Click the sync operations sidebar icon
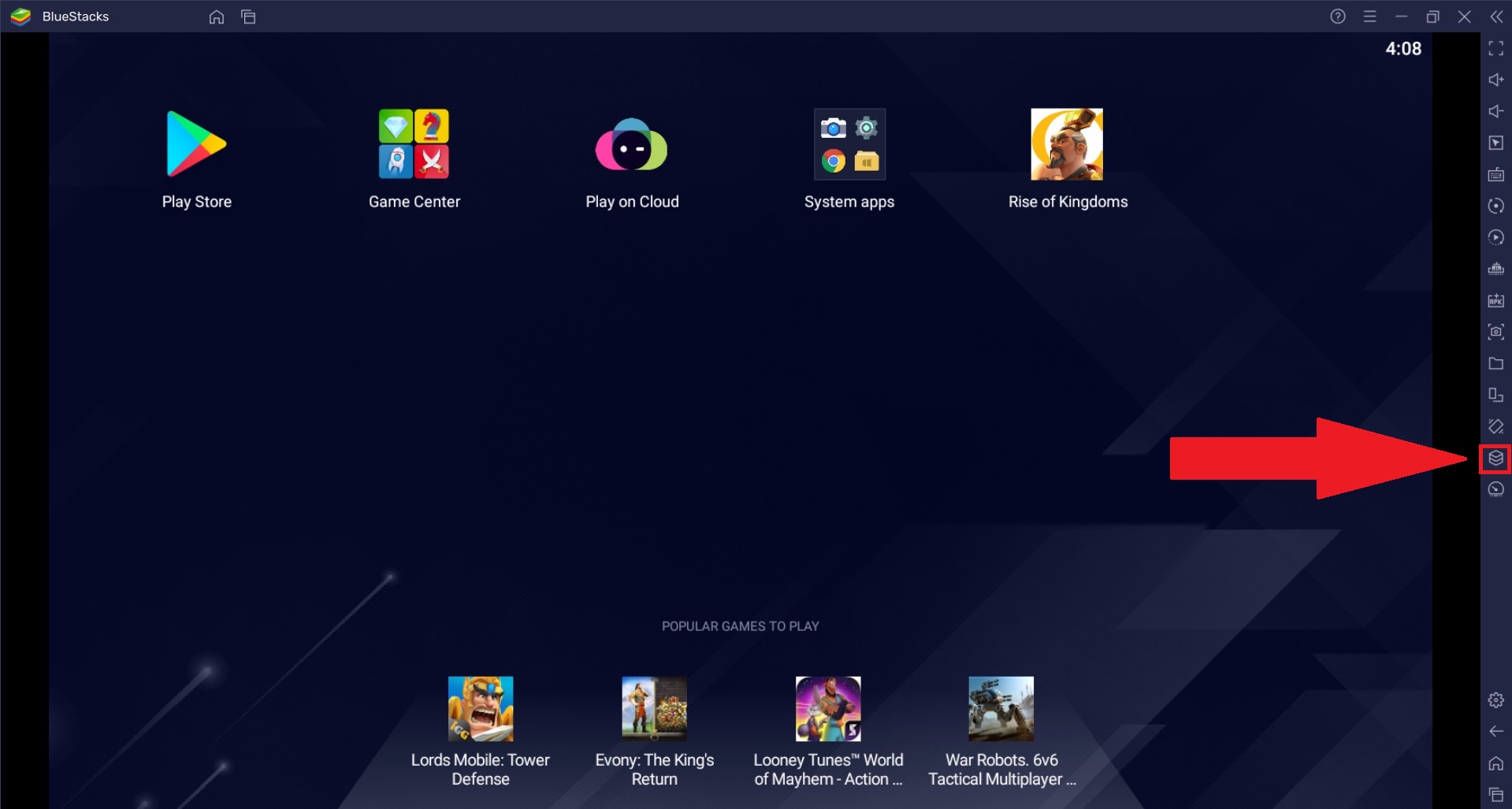1512x809 pixels. click(x=1495, y=206)
